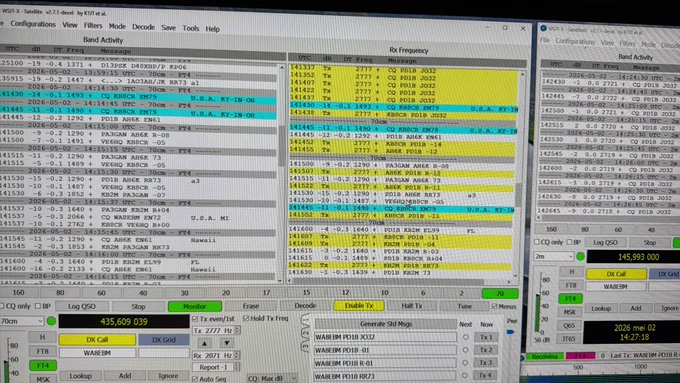
Task: Toggle Tx even/1st checkbox
Action: coord(195,318)
